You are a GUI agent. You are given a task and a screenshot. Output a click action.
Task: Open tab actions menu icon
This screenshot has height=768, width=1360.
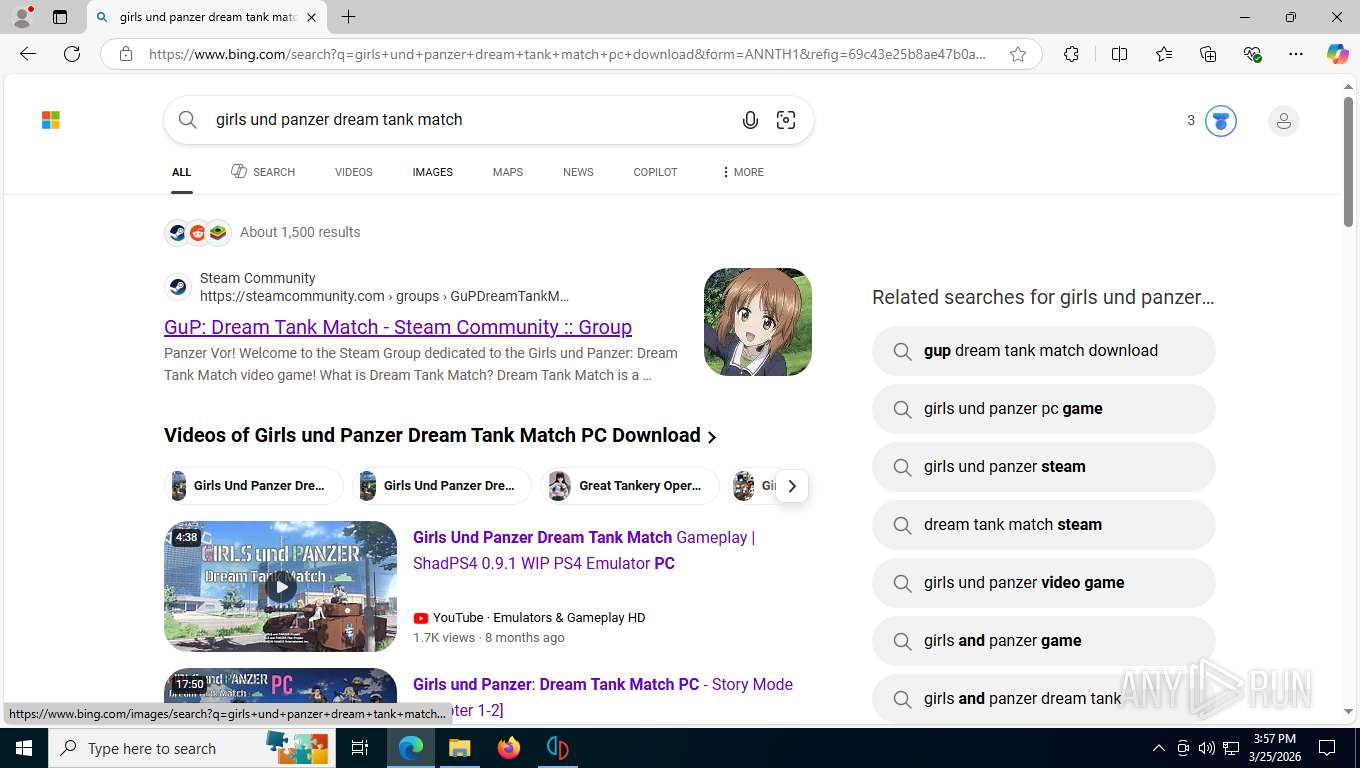pos(60,17)
